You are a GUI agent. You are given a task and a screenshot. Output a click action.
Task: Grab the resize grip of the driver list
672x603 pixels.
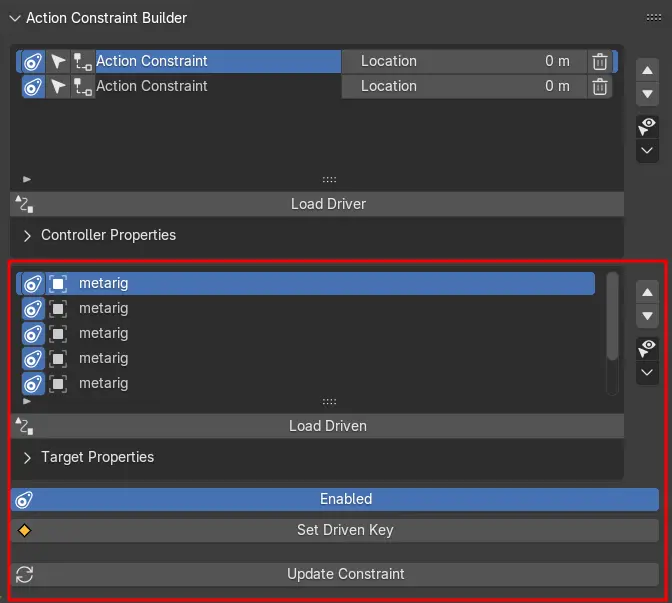pos(329,180)
